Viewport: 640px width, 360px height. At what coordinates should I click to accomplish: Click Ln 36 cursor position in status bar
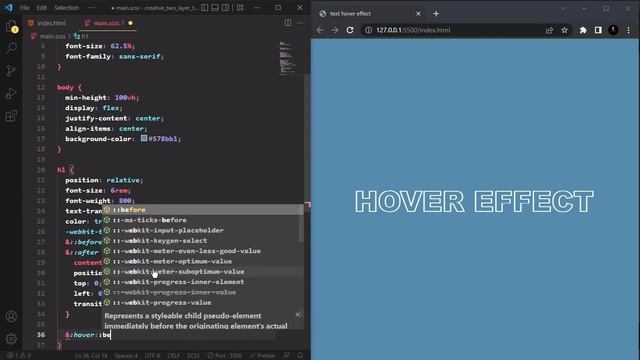click(91, 356)
